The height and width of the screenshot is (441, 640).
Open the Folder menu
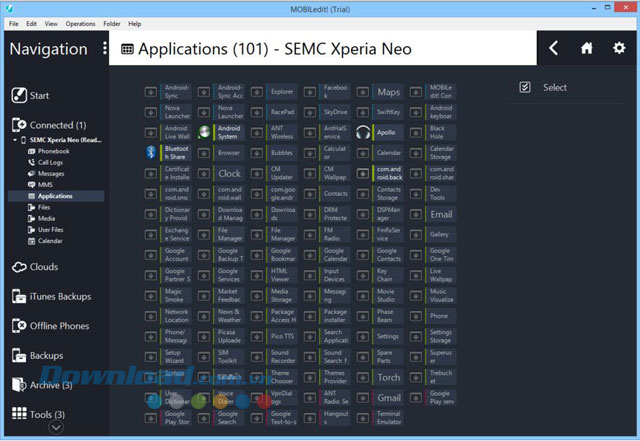pos(112,22)
